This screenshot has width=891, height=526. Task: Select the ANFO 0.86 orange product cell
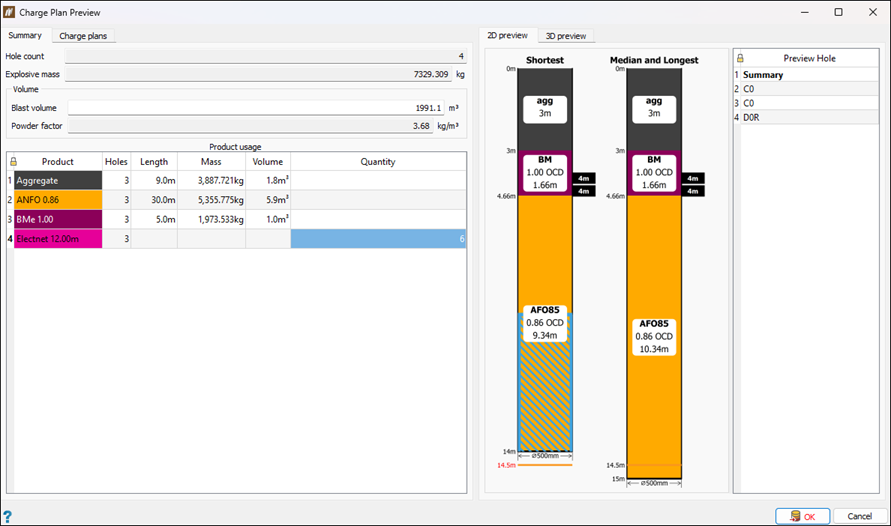(58, 200)
